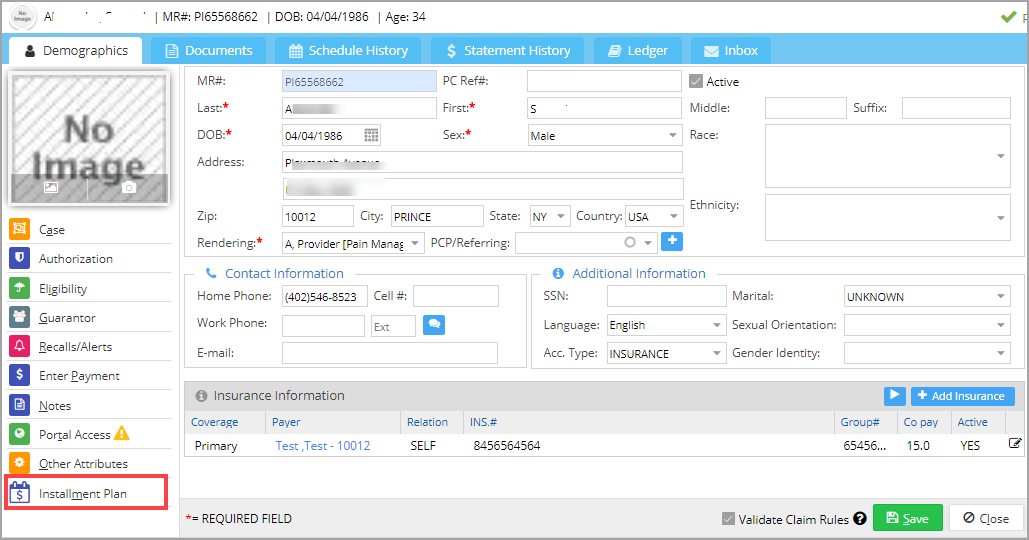Click the blue play arrow in Insurance Information
1029x540 pixels.
pyautogui.click(x=894, y=396)
